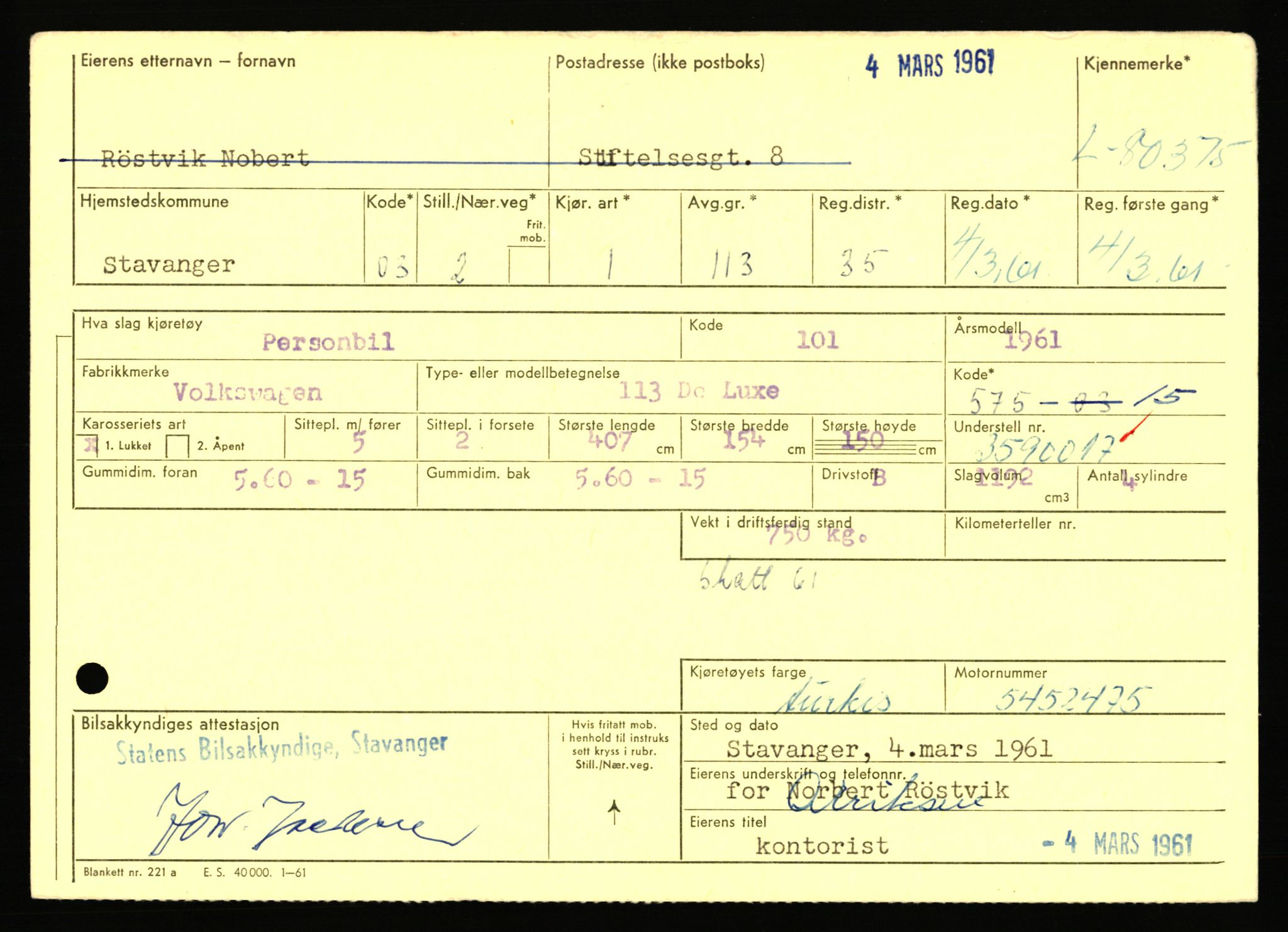Viewport: 1288px width, 932px height.
Task: Click front tire dimension '5.60 - 15'
Action: [x=299, y=481]
